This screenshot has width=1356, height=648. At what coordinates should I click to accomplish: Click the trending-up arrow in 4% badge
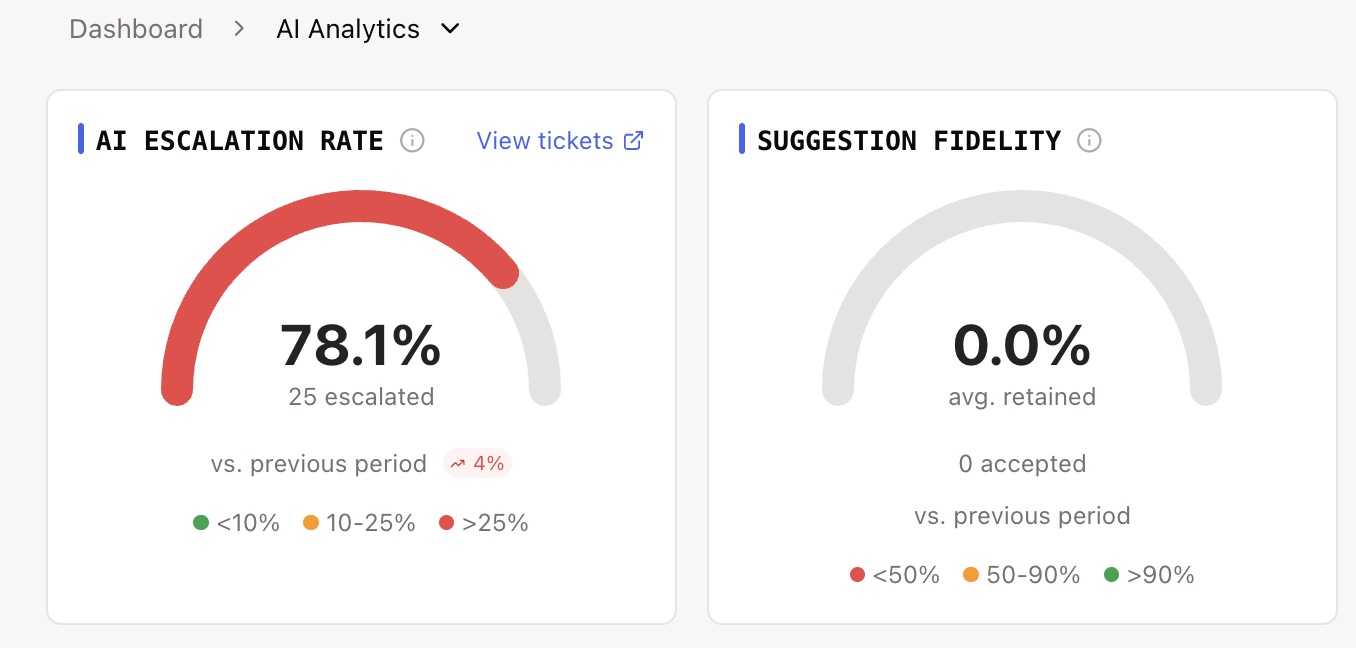[458, 464]
